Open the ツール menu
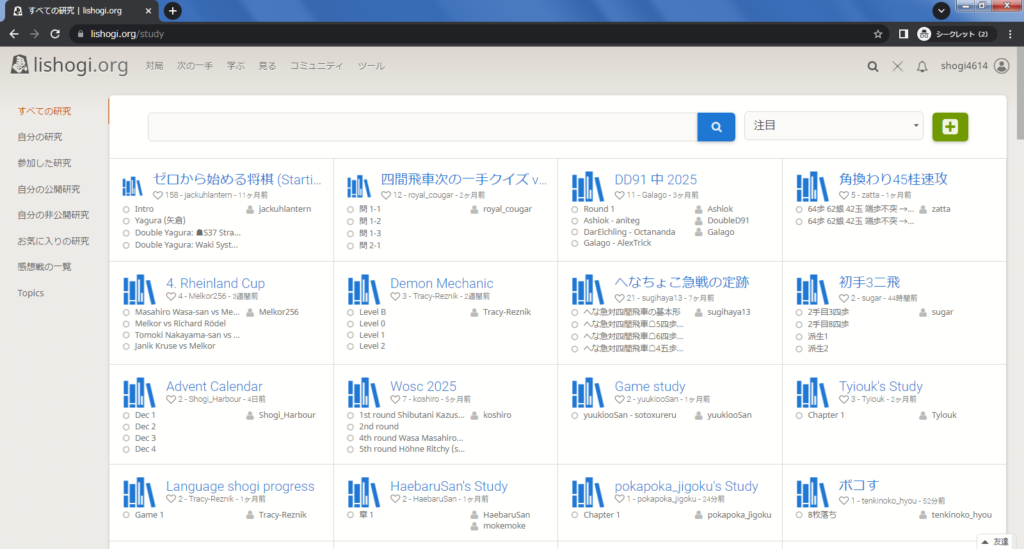This screenshot has height=549, width=1024. (x=371, y=66)
